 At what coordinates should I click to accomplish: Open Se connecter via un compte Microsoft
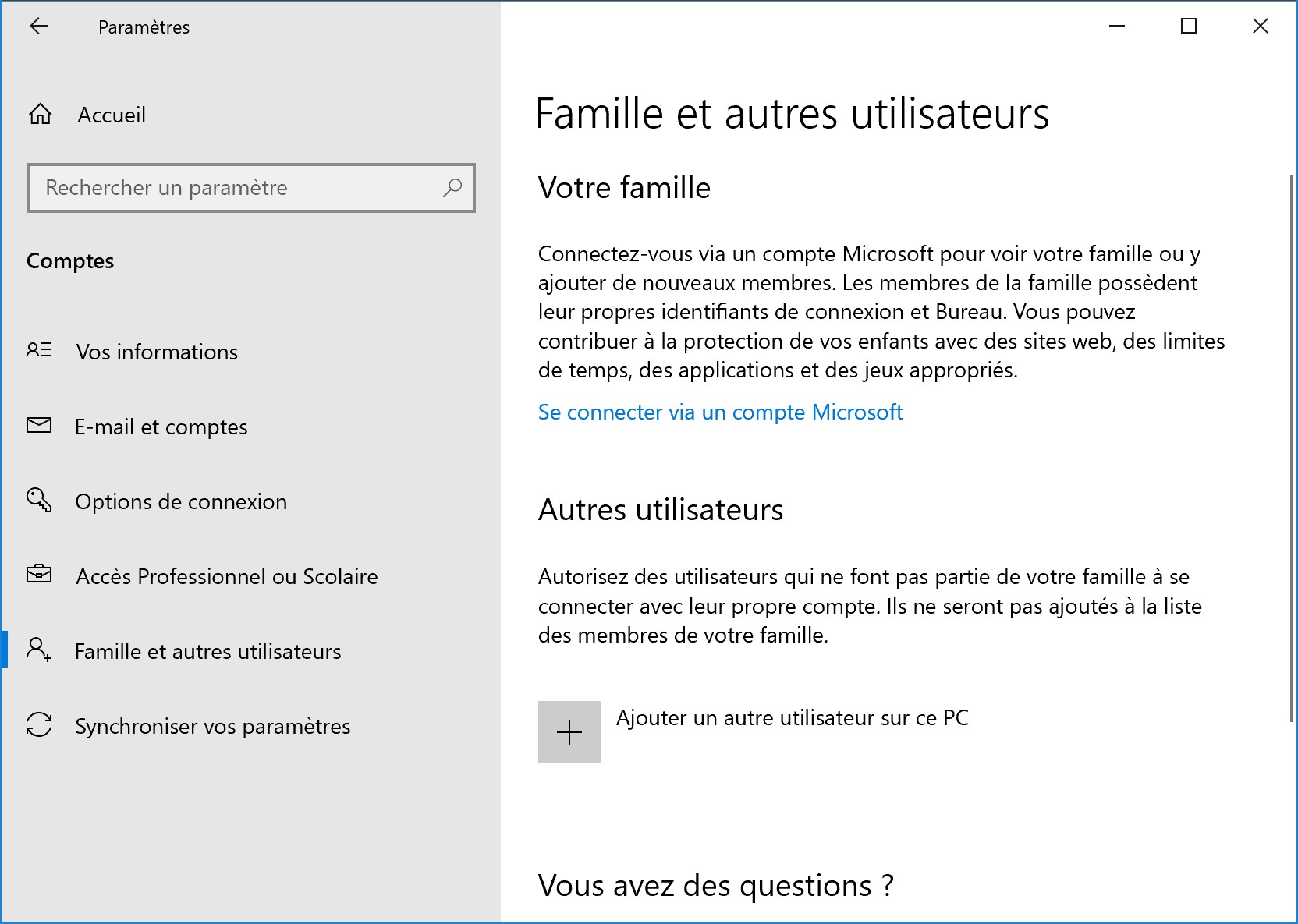tap(720, 412)
